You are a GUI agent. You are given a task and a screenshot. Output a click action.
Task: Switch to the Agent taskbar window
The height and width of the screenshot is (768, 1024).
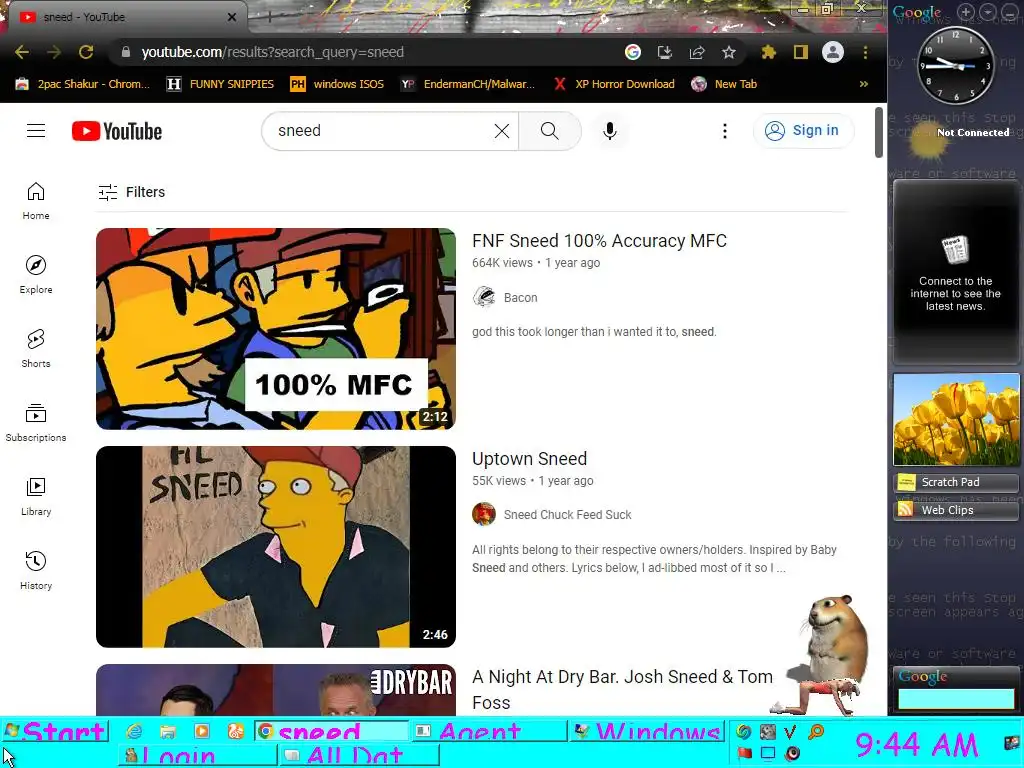[x=488, y=731]
